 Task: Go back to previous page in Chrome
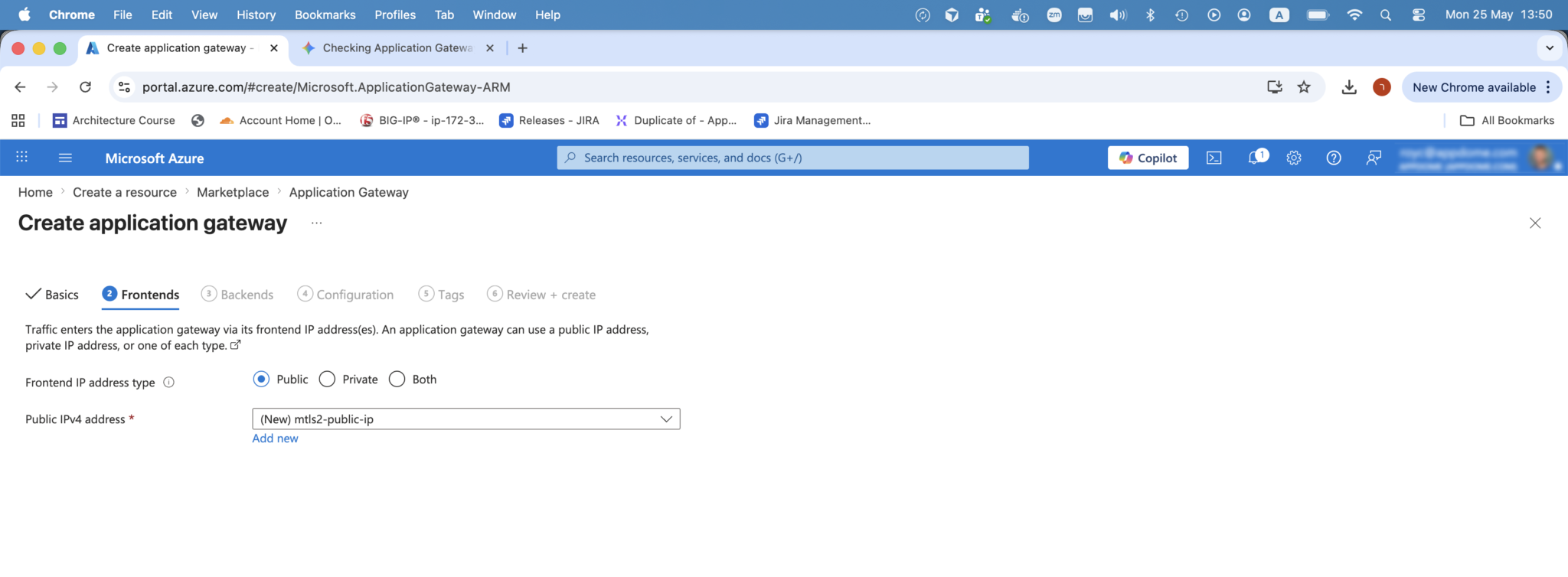(x=20, y=87)
